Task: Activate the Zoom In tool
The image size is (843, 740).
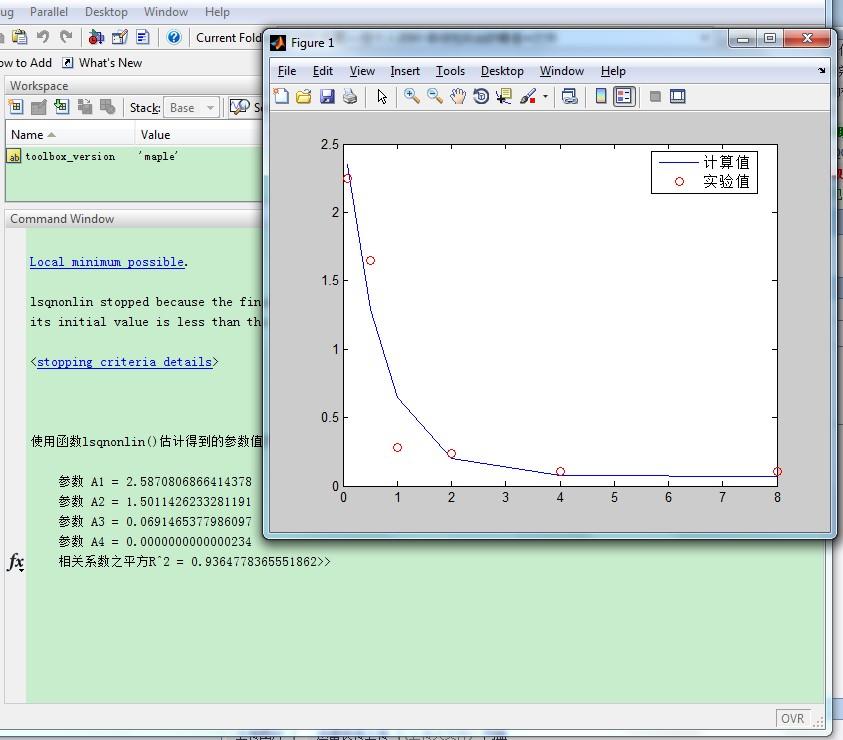Action: pyautogui.click(x=412, y=97)
